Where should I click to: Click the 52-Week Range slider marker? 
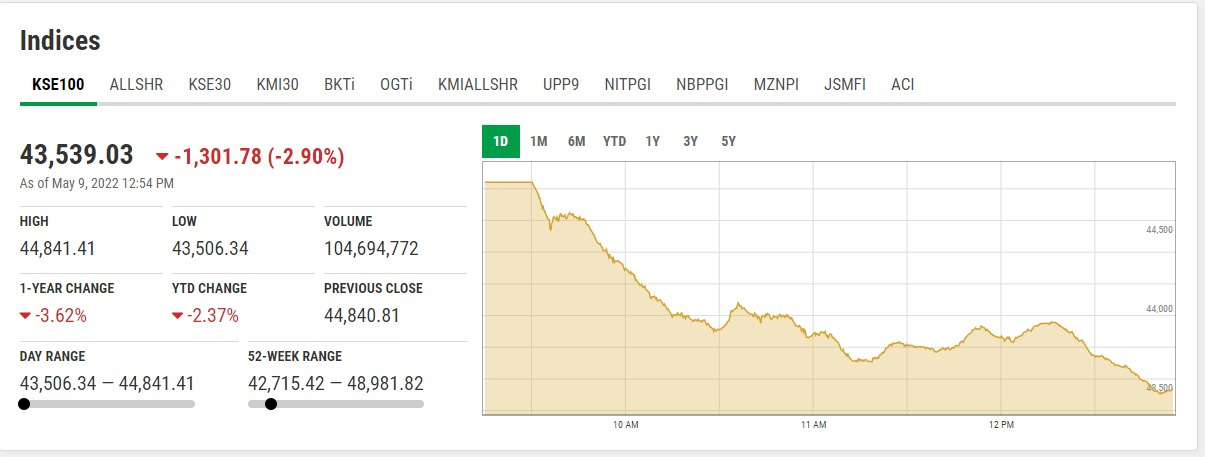point(270,404)
